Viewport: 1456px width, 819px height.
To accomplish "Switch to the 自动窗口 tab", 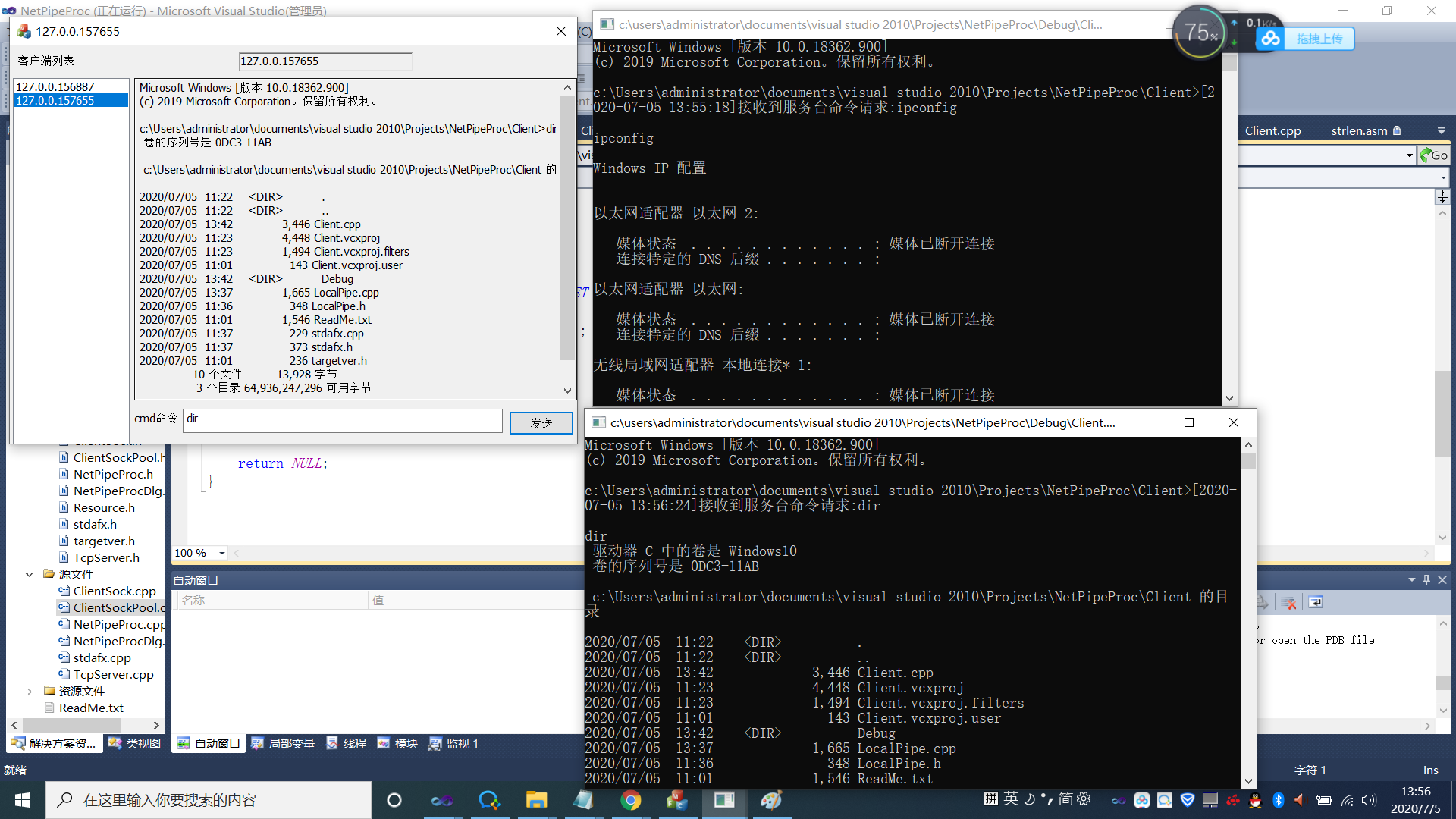I will [209, 743].
